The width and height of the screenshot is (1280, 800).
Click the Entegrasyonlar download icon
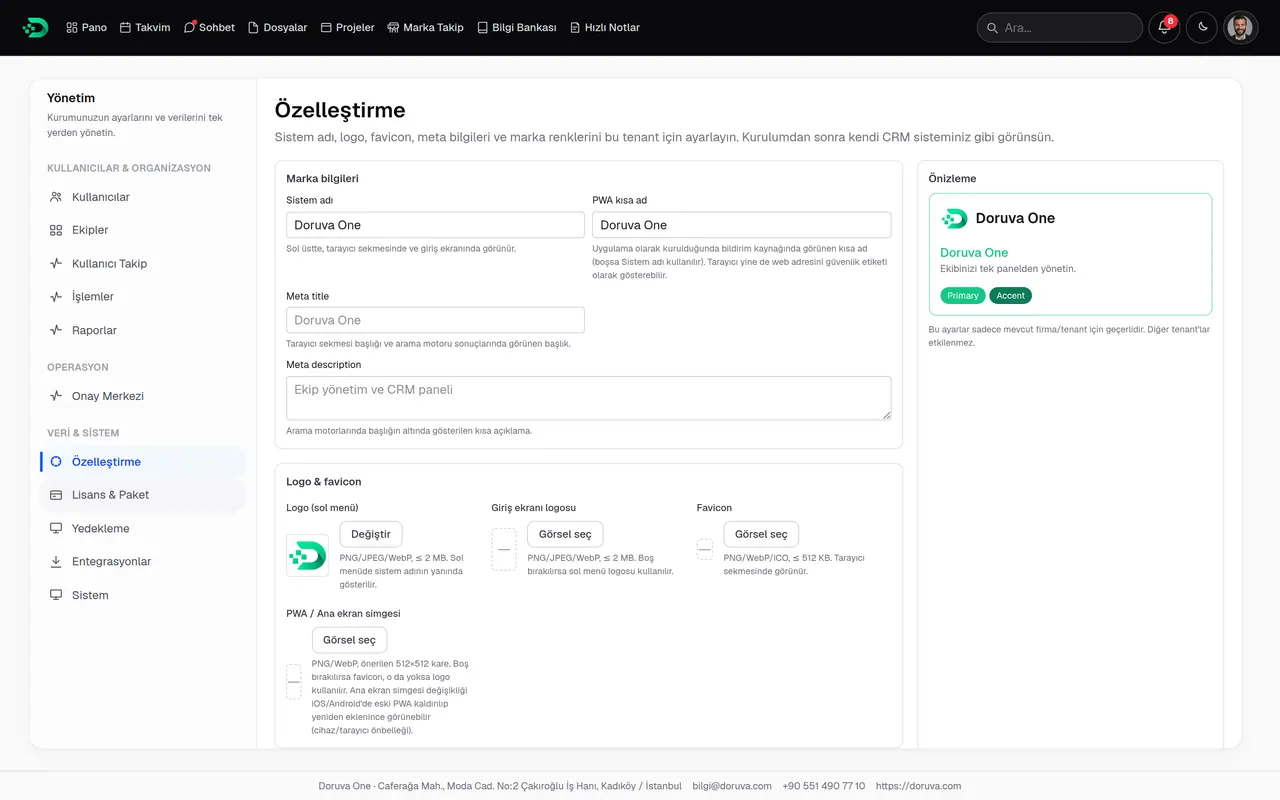coord(56,562)
